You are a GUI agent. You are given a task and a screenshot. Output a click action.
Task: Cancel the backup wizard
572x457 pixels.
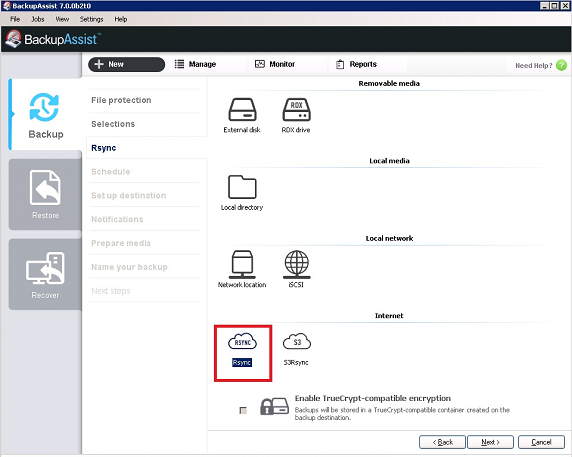click(x=541, y=442)
